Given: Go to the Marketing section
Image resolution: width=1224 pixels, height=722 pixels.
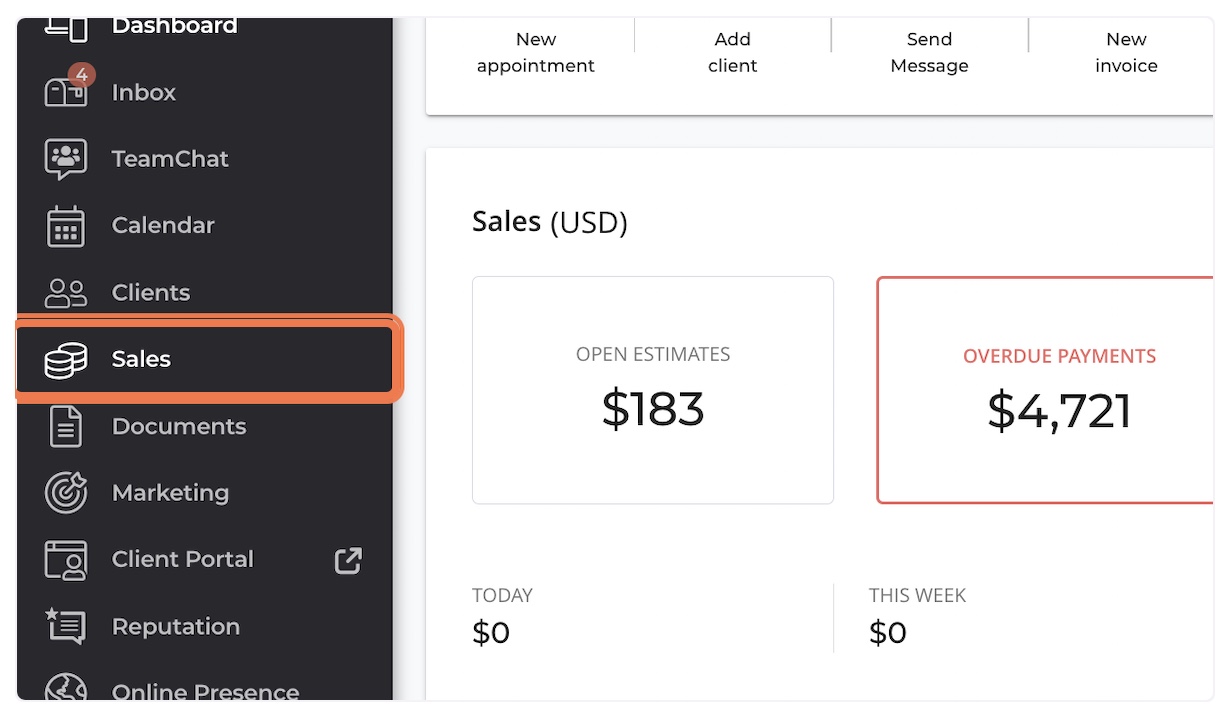Looking at the screenshot, I should [x=170, y=493].
